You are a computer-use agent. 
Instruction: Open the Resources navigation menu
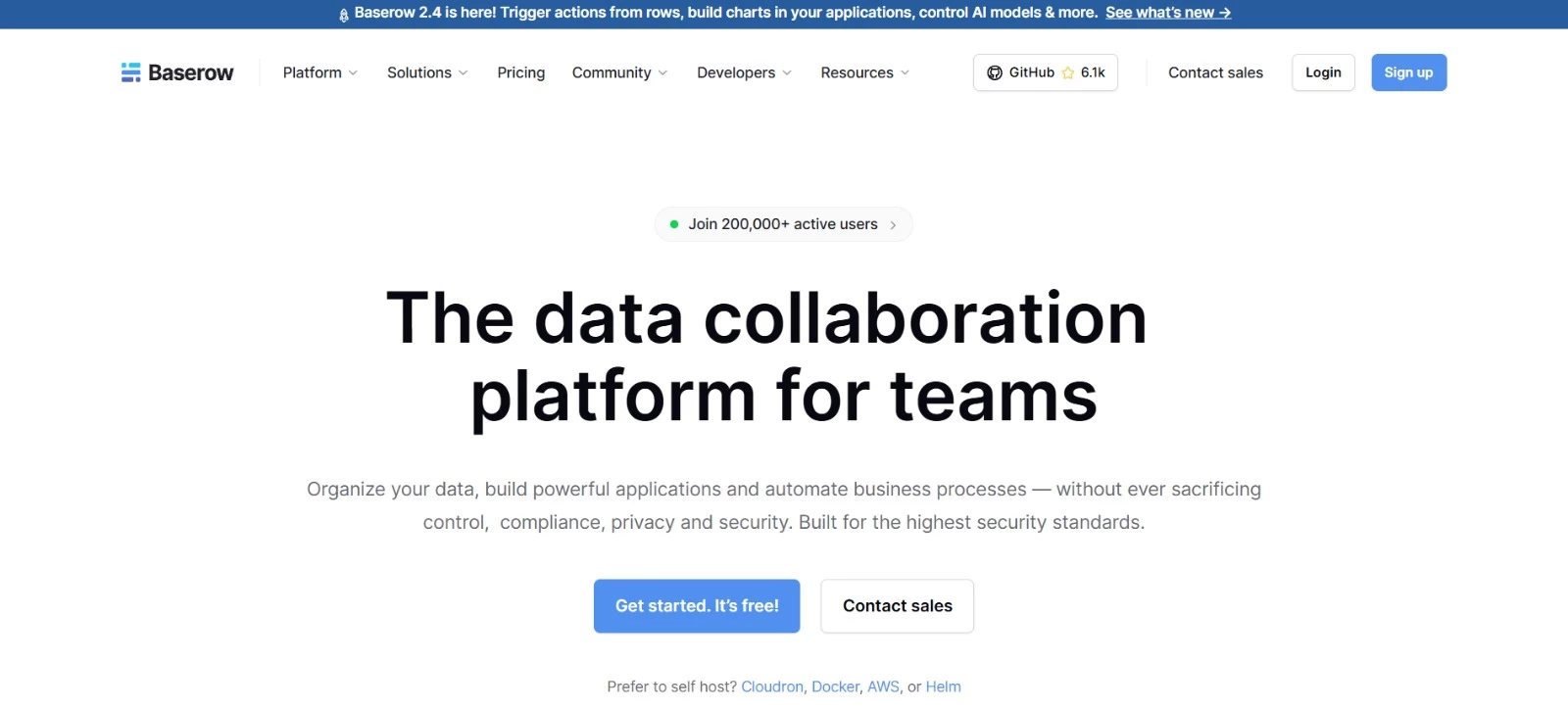pos(865,72)
